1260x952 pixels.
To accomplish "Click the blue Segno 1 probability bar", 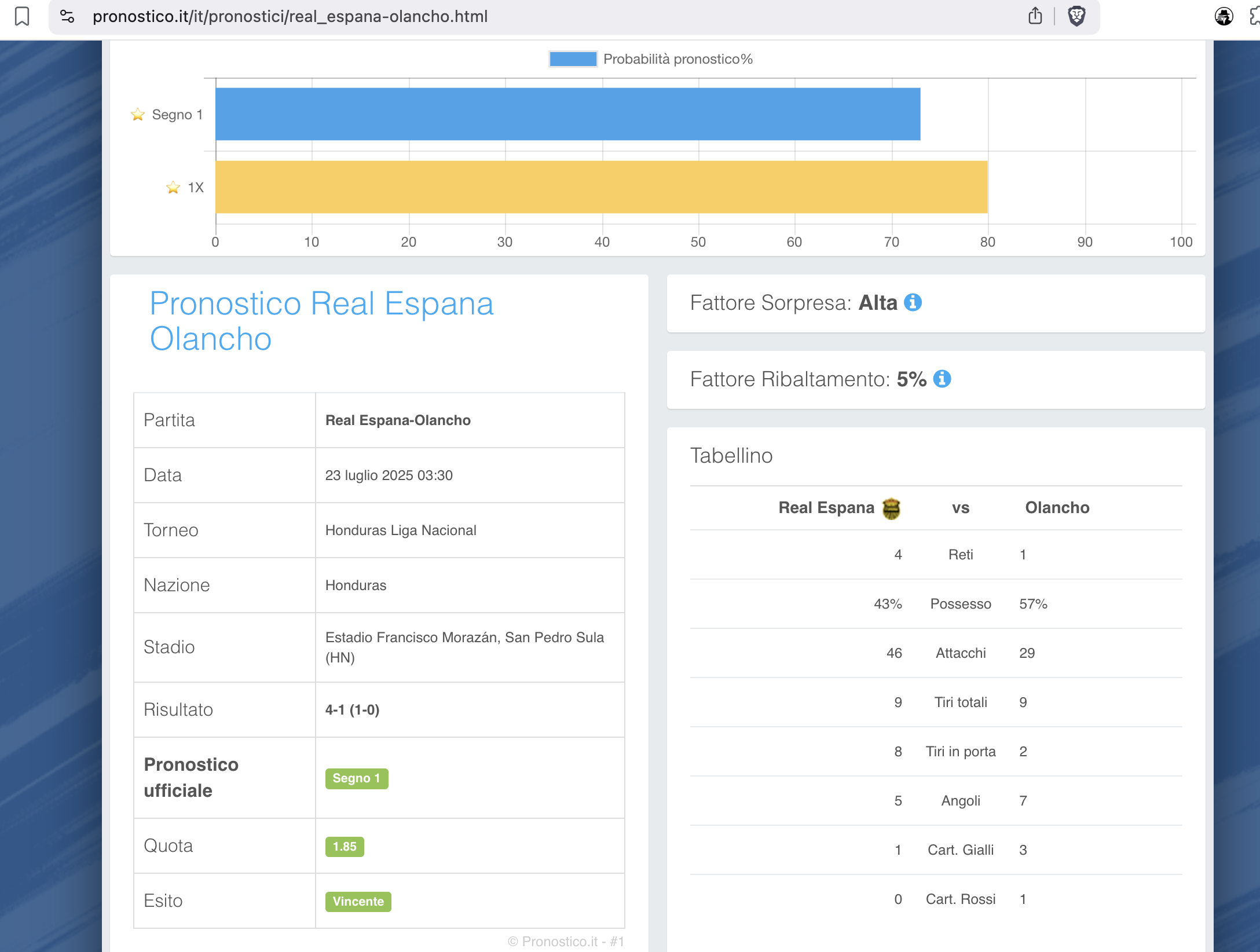I will point(567,114).
